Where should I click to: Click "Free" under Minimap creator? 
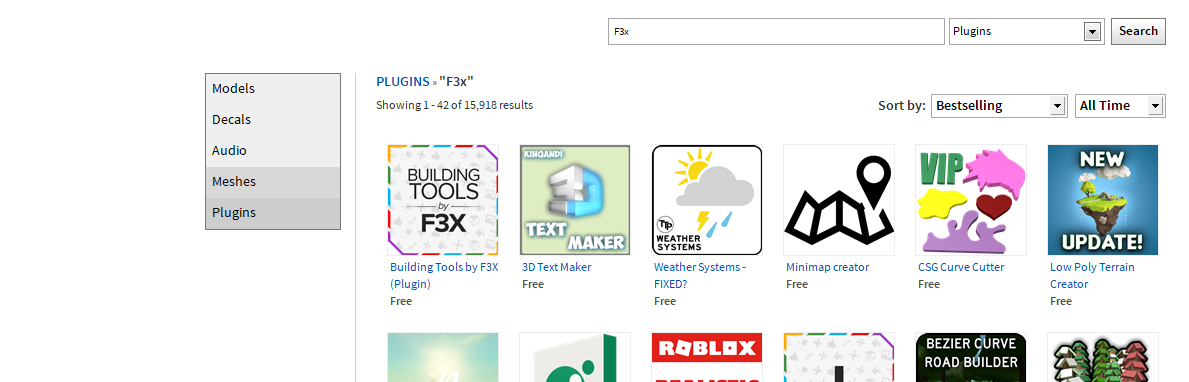[x=797, y=284]
